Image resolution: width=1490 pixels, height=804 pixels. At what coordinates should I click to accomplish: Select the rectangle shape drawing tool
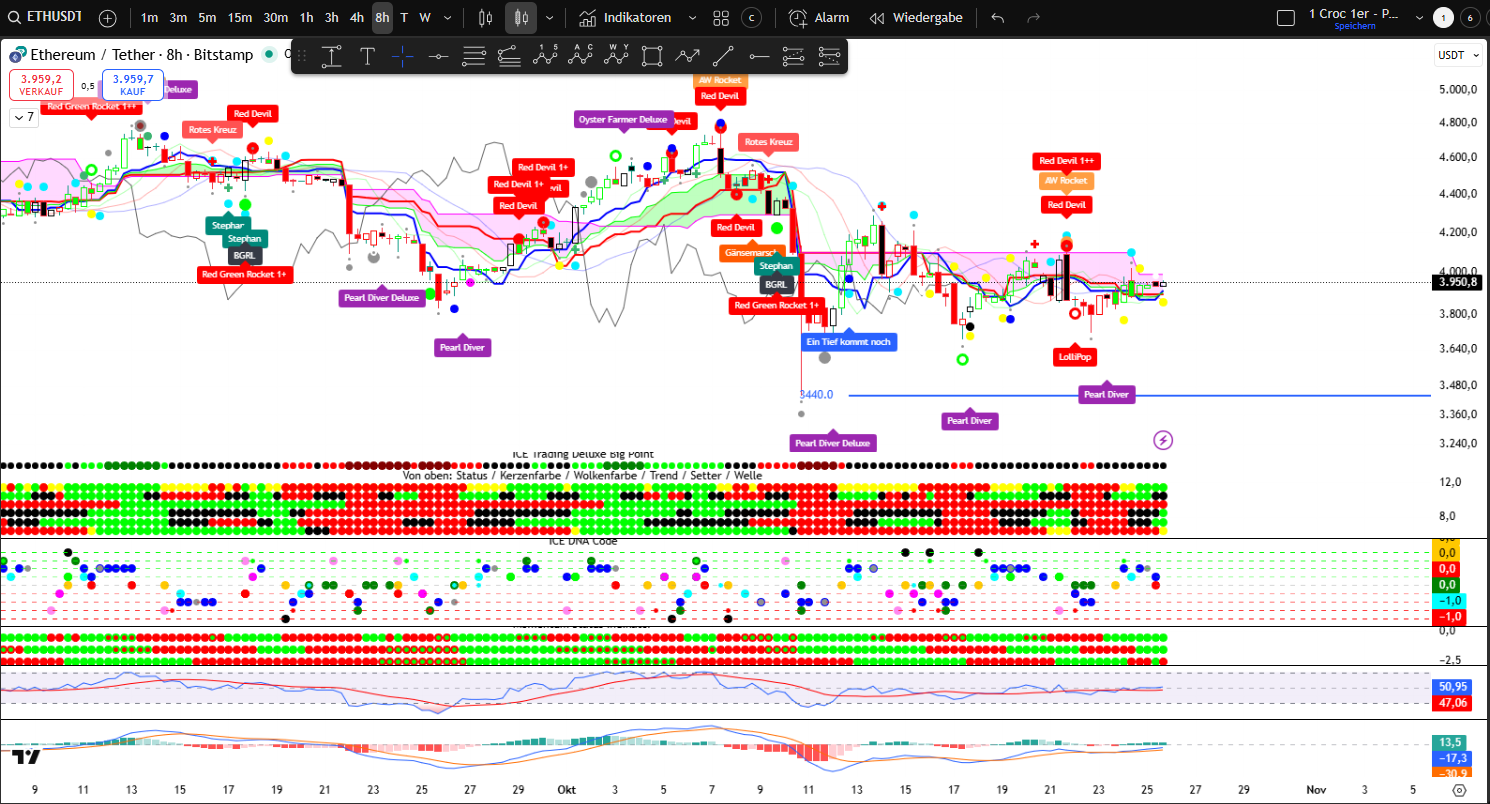point(652,56)
